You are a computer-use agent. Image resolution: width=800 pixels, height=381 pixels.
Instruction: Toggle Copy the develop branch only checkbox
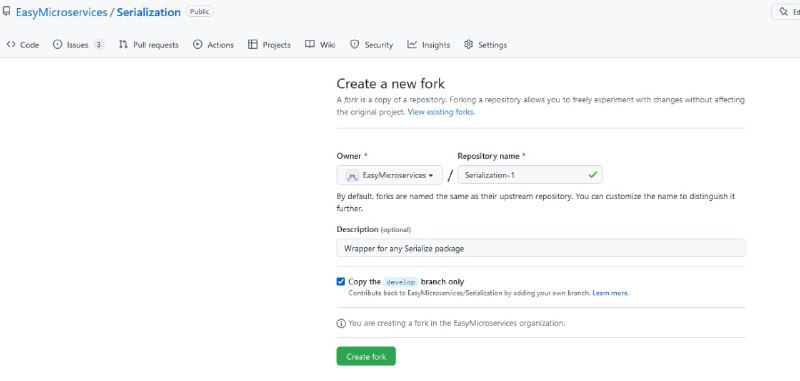[x=341, y=282]
